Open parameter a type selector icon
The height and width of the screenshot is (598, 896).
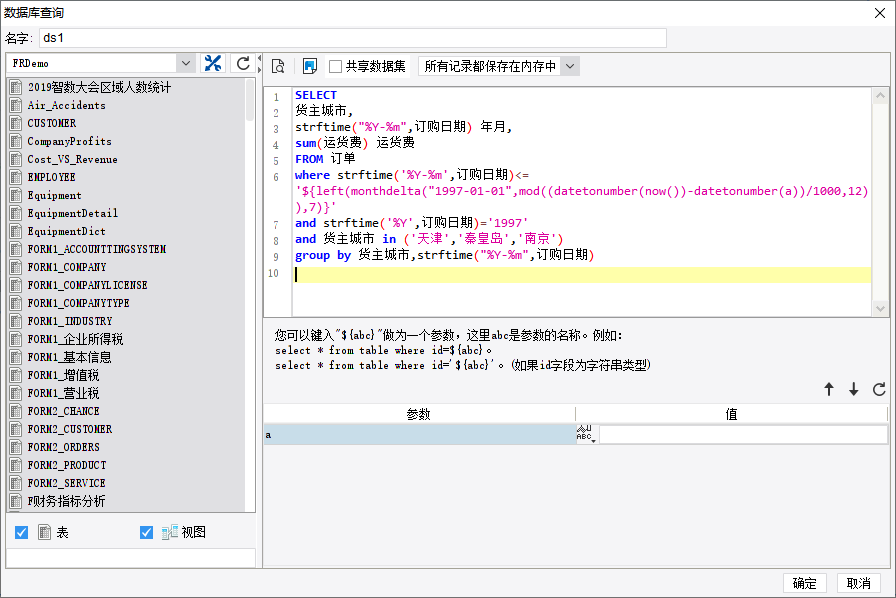click(x=586, y=434)
